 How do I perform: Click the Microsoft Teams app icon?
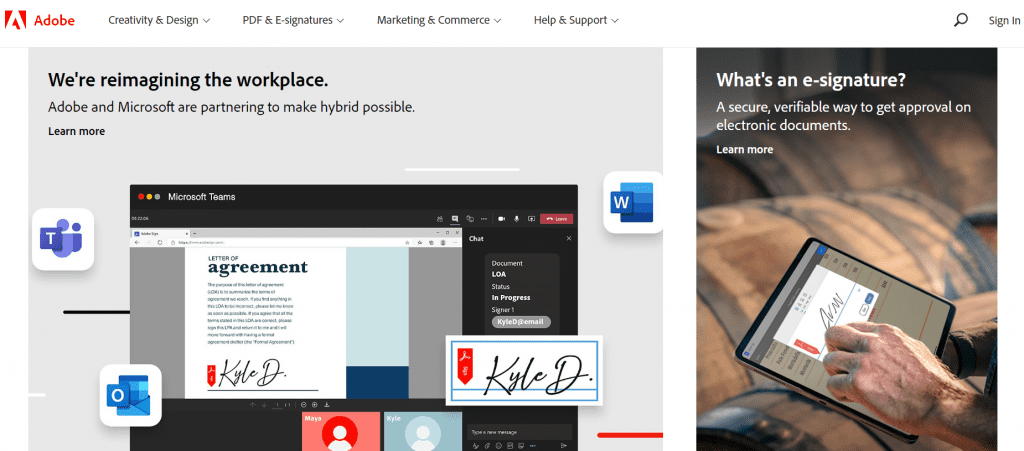coord(62,239)
